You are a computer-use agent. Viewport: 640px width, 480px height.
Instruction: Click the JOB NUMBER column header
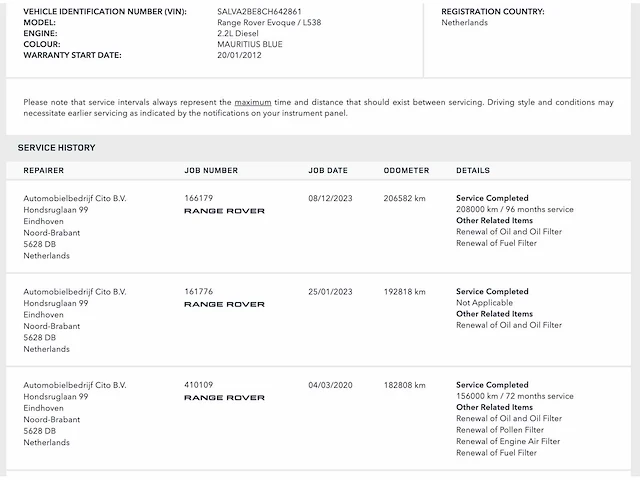(211, 171)
